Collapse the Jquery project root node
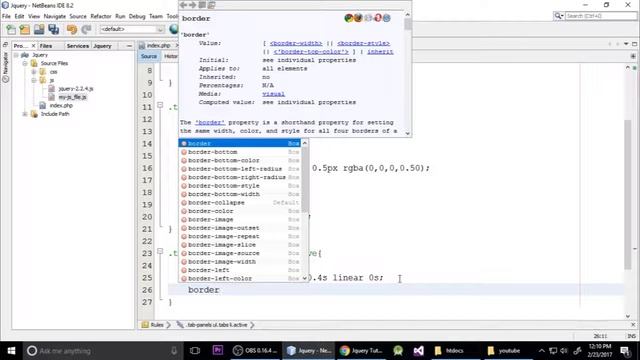The height and width of the screenshot is (360, 640). point(16,55)
